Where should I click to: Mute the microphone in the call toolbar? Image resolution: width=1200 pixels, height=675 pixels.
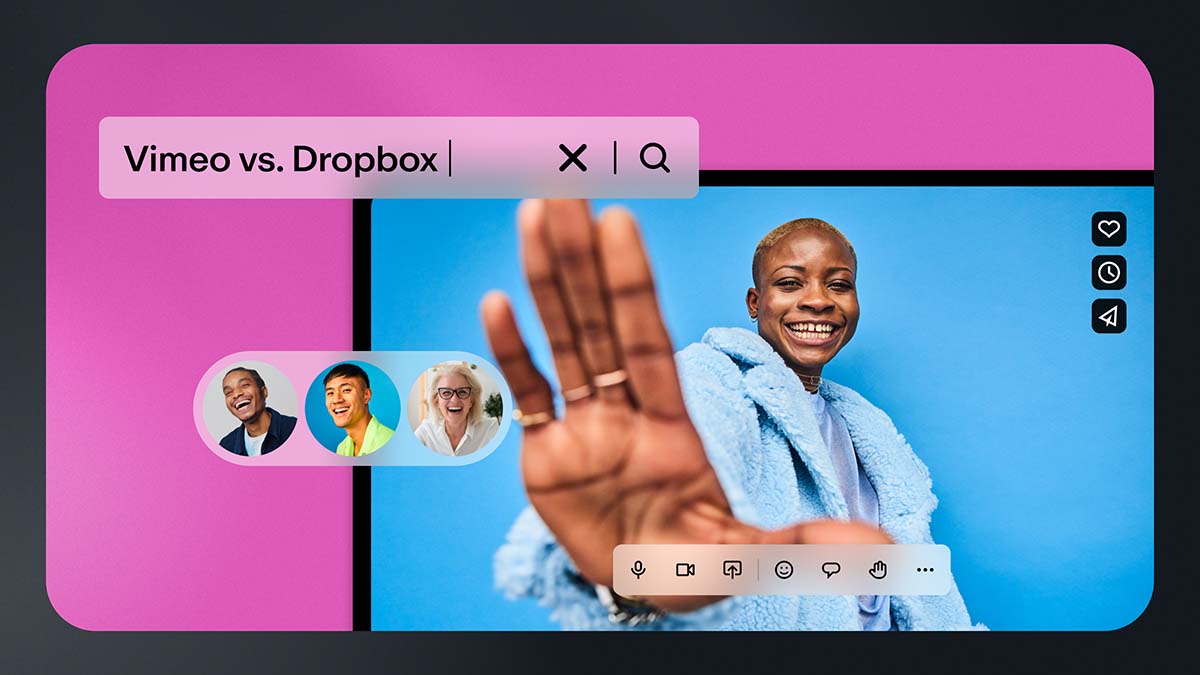coord(638,570)
